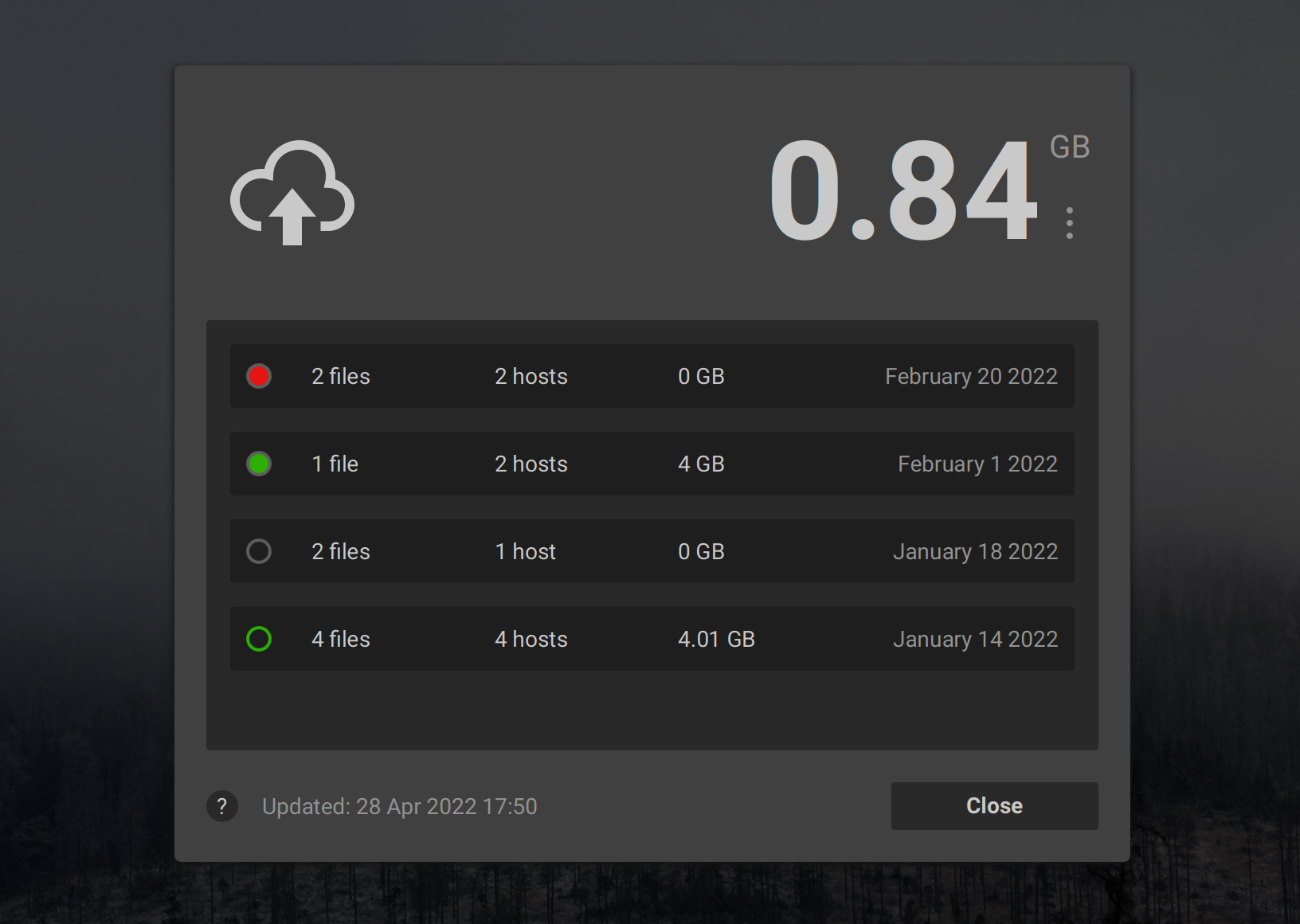Screen dimensions: 1300x924
Task: Click the Updated: 28 Apr 2022 text
Action: point(400,806)
